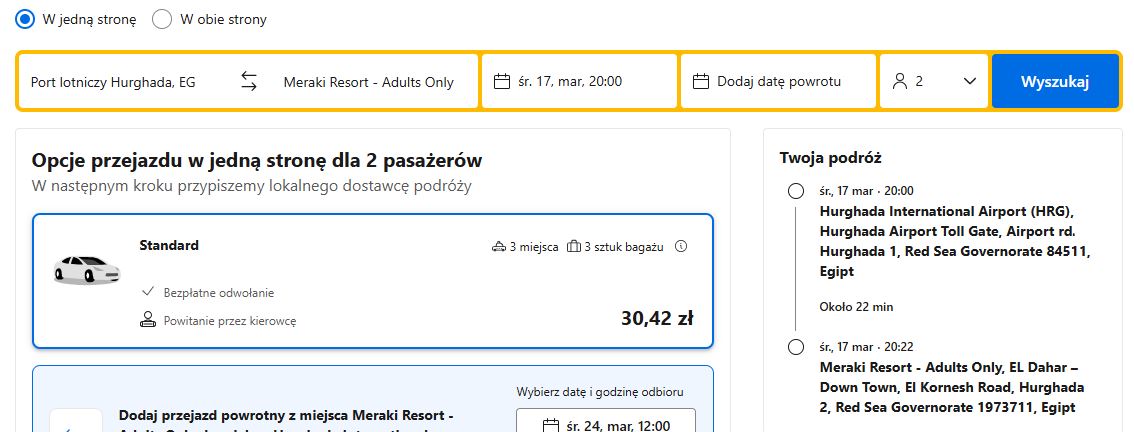Viewport: 1134px width, 432px height.
Task: Click the arrival stop circle at 20:22
Action: pyautogui.click(x=796, y=347)
